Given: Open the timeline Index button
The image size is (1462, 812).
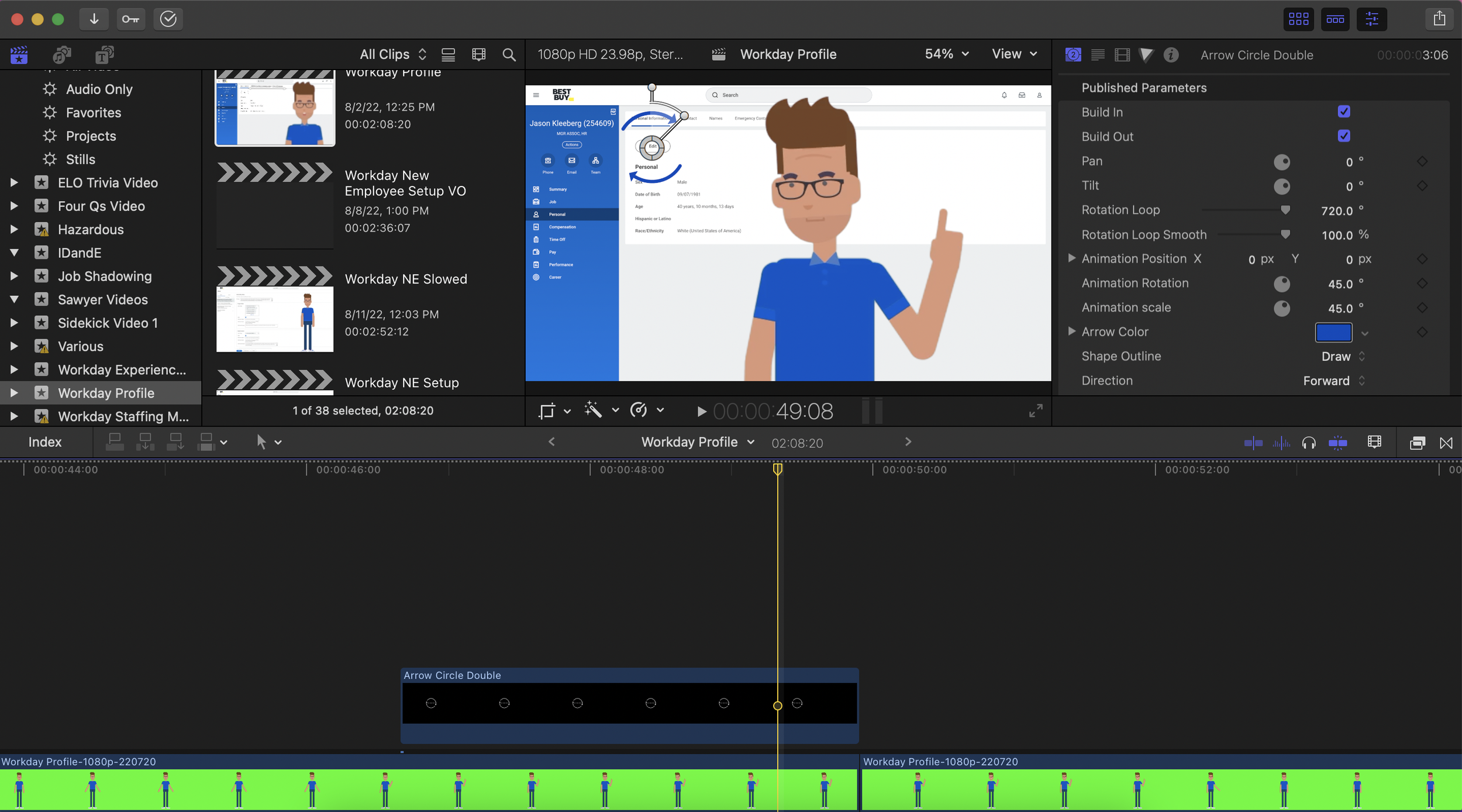Looking at the screenshot, I should point(45,442).
